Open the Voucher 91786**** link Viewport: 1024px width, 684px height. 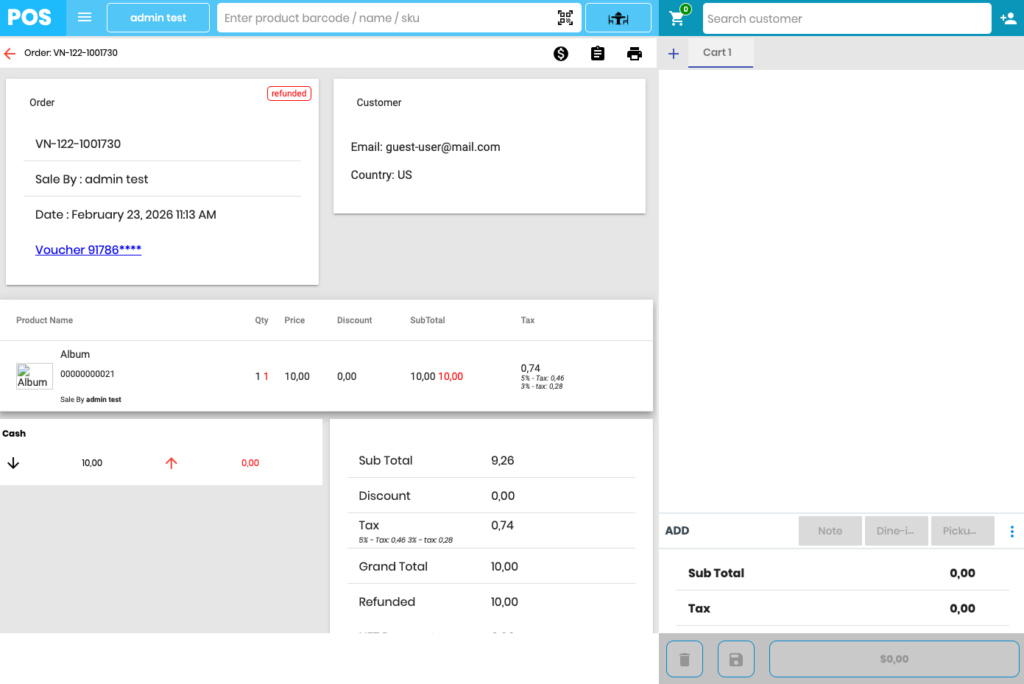[x=88, y=250]
